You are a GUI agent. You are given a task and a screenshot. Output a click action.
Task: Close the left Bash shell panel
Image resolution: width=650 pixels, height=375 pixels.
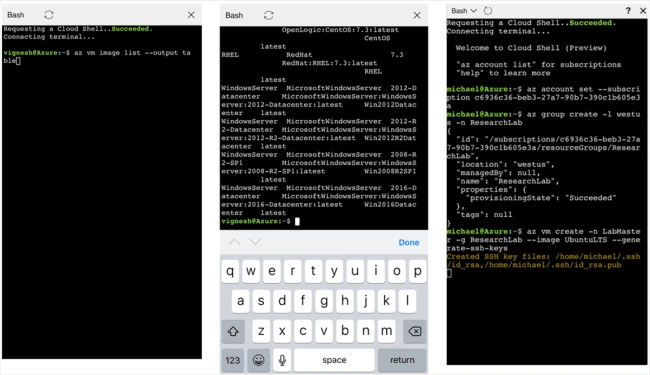coord(191,15)
